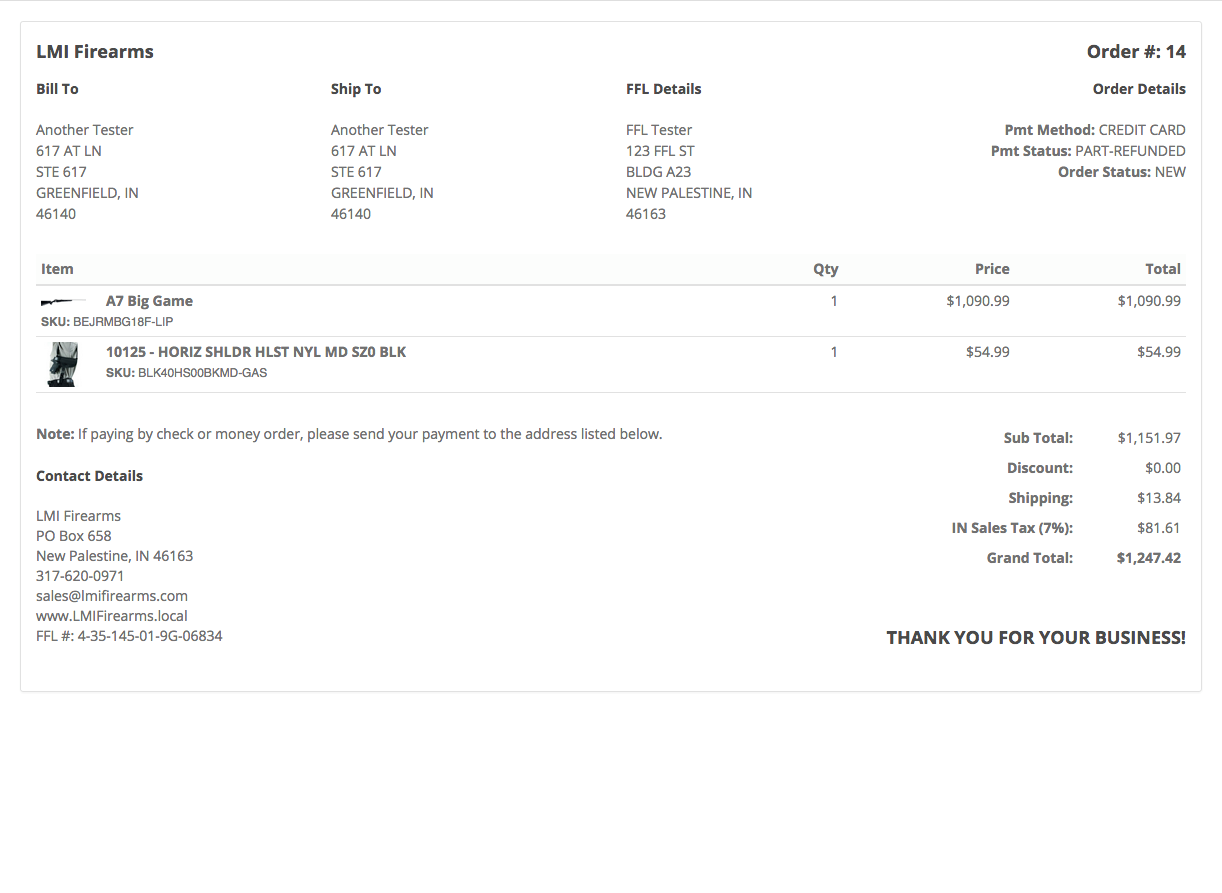Click the 'Discount:' label
This screenshot has height=893, width=1222.
pos(1040,468)
